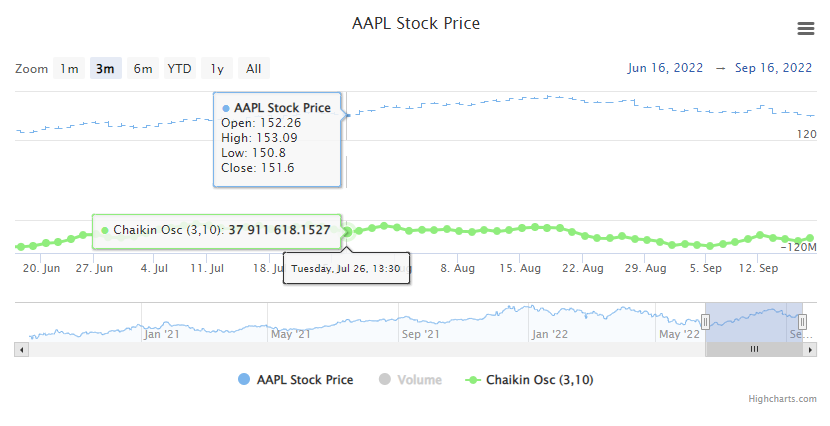Click the AAPL legend blue circle marker
This screenshot has height=426, width=830.
point(245,380)
